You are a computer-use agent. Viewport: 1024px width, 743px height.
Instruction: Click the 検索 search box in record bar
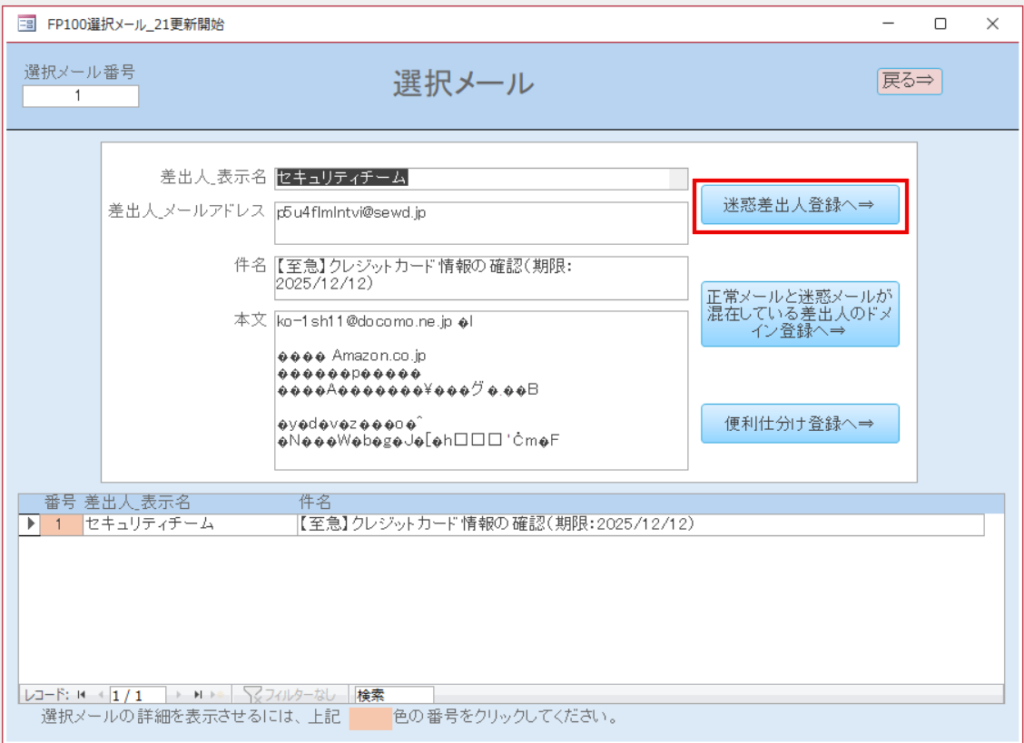(393, 694)
